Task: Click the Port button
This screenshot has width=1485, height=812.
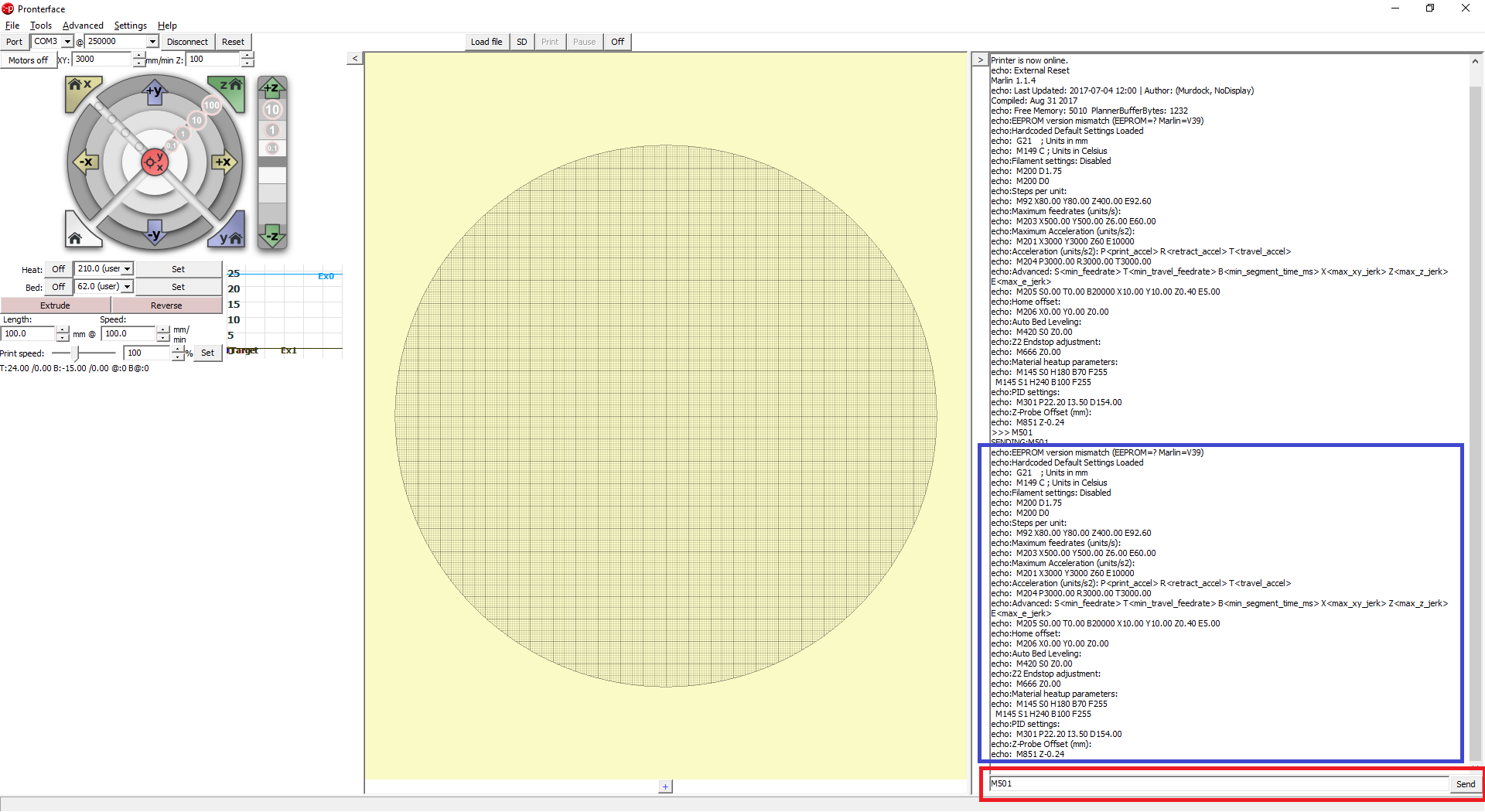Action: click(x=15, y=42)
